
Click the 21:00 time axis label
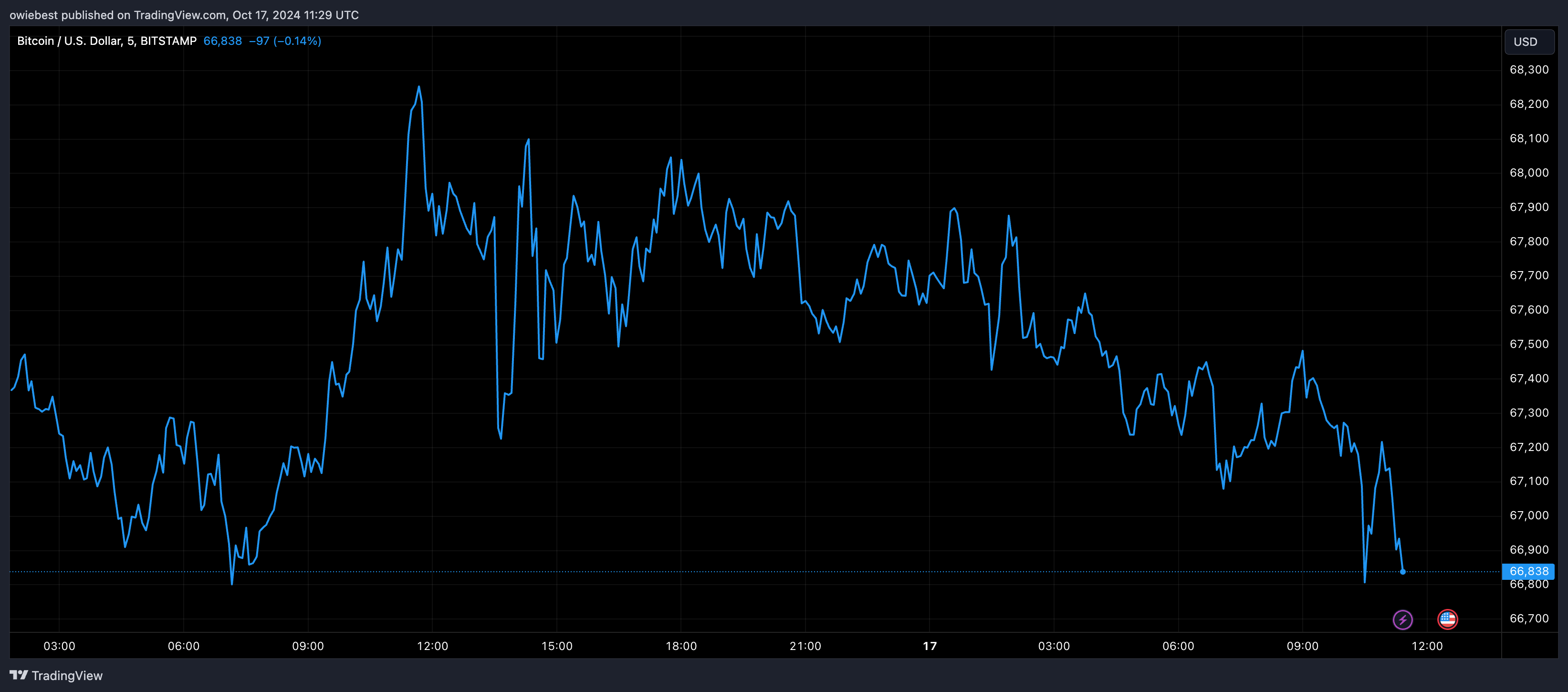tap(805, 646)
